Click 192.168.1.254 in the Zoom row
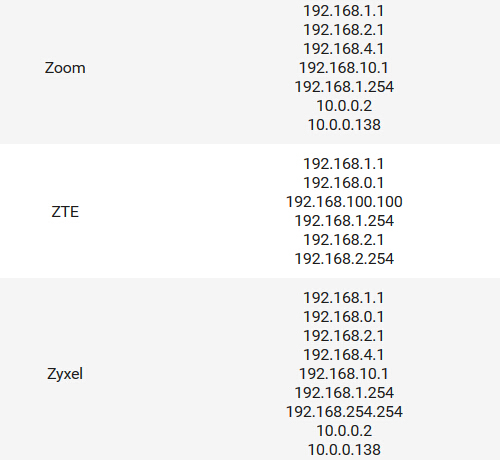Viewport: 500px width, 460px height. (x=344, y=87)
